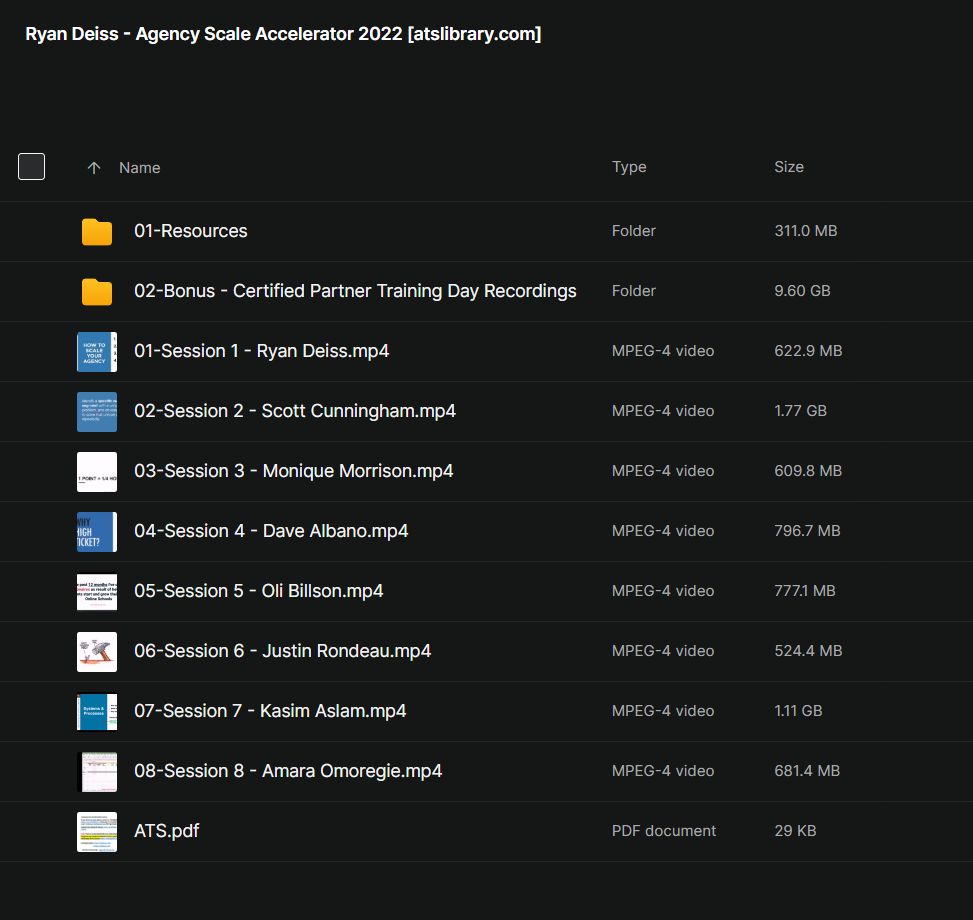
Task: Open 08-Session 8 - Amara Omoregie.mp4
Action: coord(288,770)
